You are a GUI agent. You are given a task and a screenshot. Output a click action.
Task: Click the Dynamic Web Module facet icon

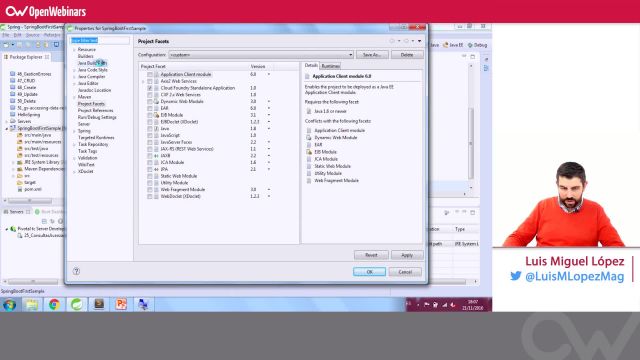click(x=156, y=102)
